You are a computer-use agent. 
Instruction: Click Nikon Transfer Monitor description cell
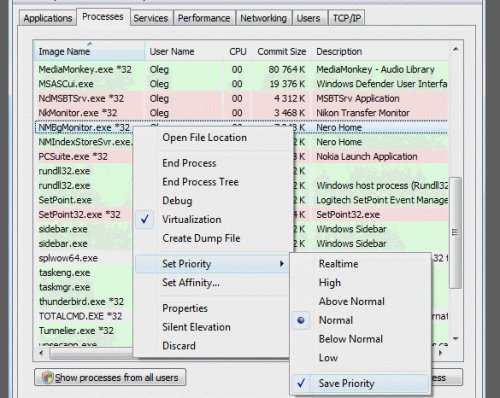point(363,113)
